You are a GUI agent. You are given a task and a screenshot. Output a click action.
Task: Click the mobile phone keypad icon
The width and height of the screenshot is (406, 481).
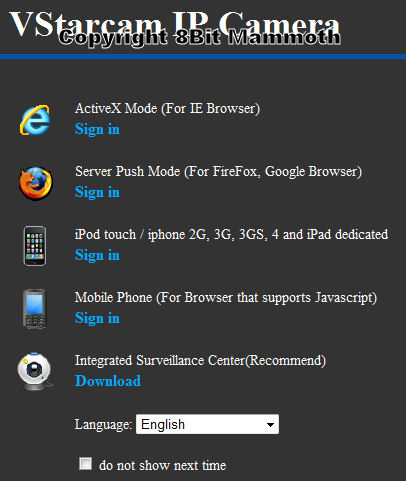[x=34, y=309]
